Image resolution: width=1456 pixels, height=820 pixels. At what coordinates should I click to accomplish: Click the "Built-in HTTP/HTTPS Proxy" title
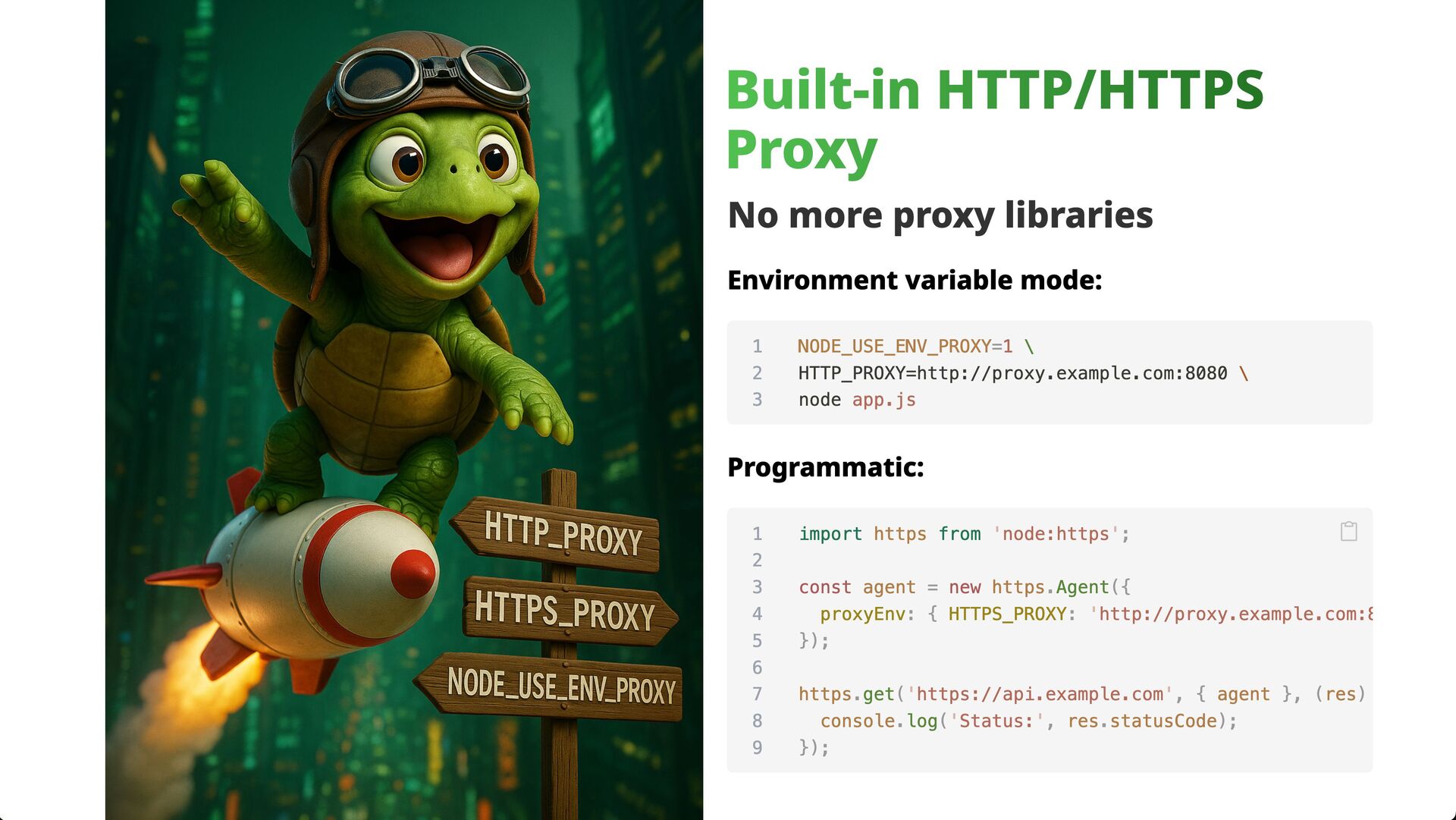click(x=993, y=120)
